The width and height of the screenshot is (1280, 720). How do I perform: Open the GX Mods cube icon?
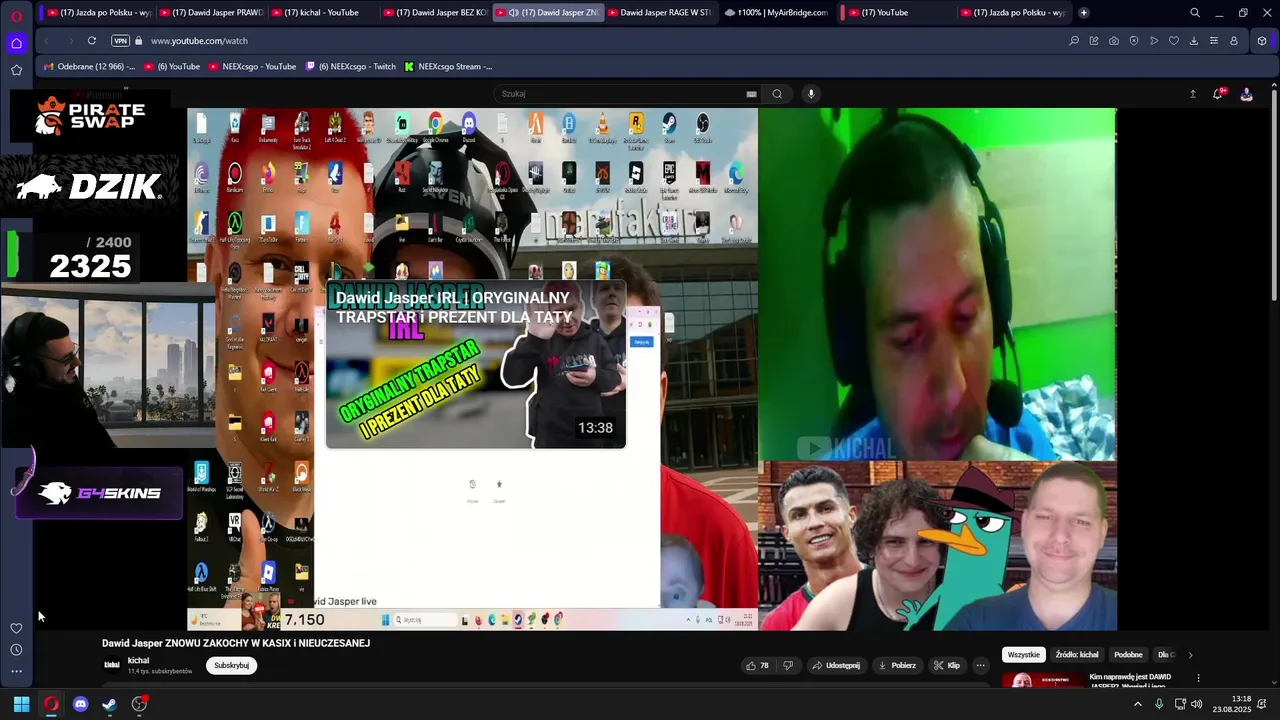1262,41
